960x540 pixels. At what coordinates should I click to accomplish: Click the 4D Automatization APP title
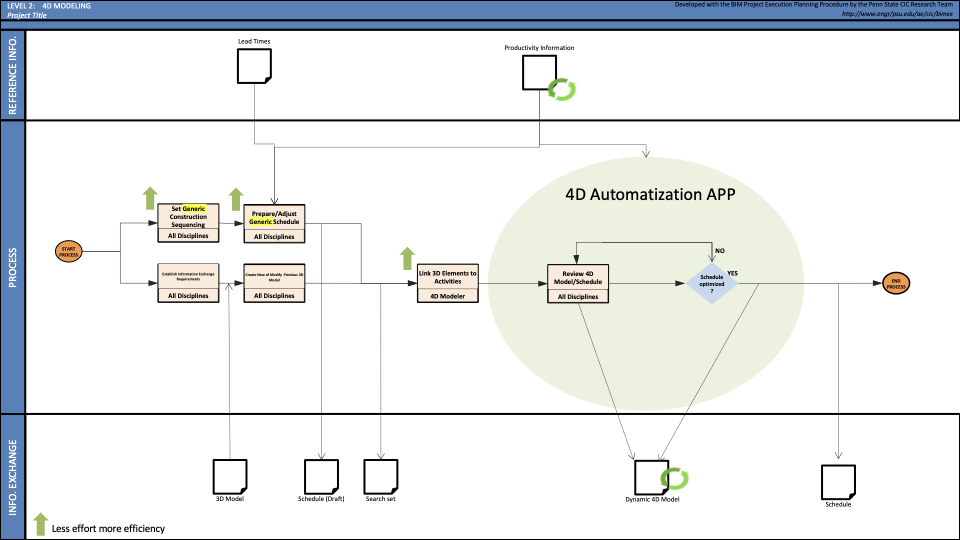tap(650, 194)
